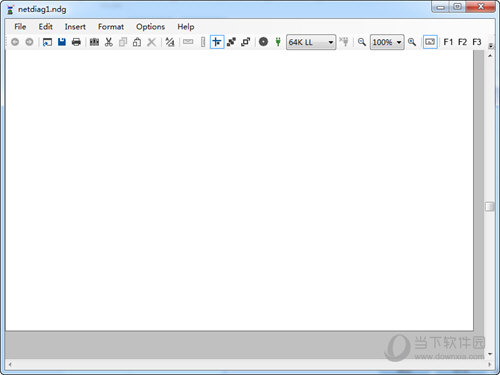This screenshot has width=500, height=375.
Task: Click the black circle node icon
Action: click(263, 42)
